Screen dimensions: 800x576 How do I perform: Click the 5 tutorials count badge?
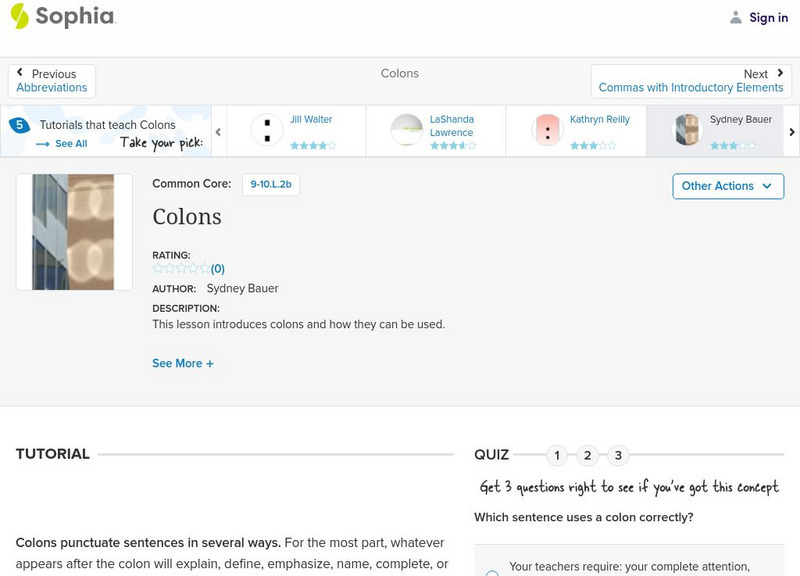click(x=19, y=125)
